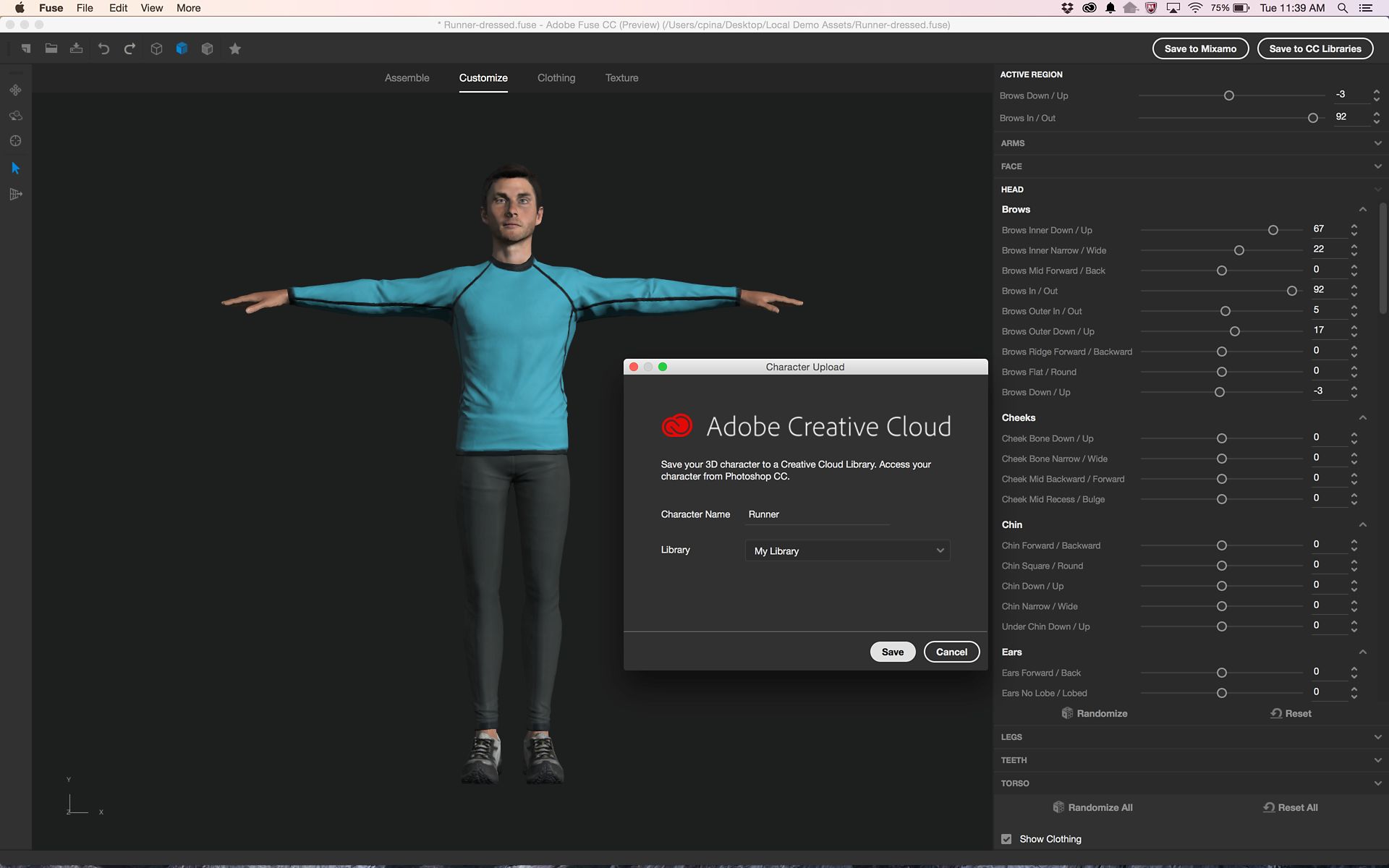Open a file using the folder icon
1389x868 pixels.
[51, 48]
